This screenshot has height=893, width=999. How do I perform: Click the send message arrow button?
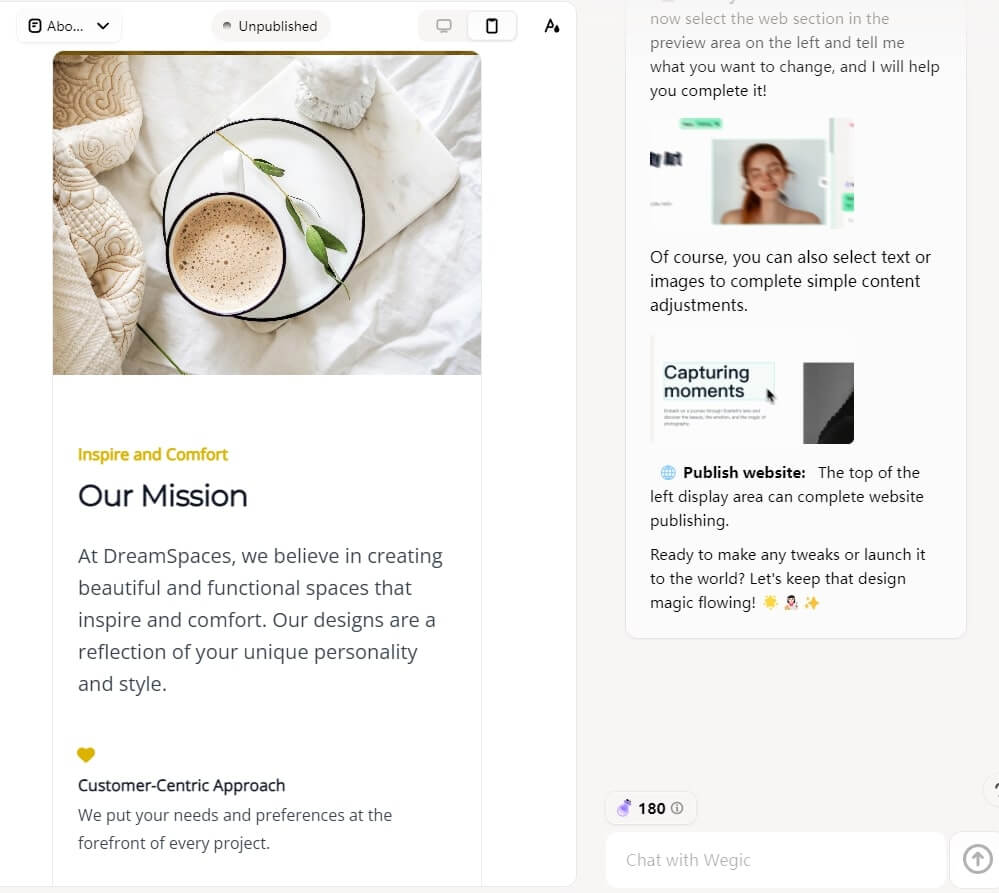[976, 859]
